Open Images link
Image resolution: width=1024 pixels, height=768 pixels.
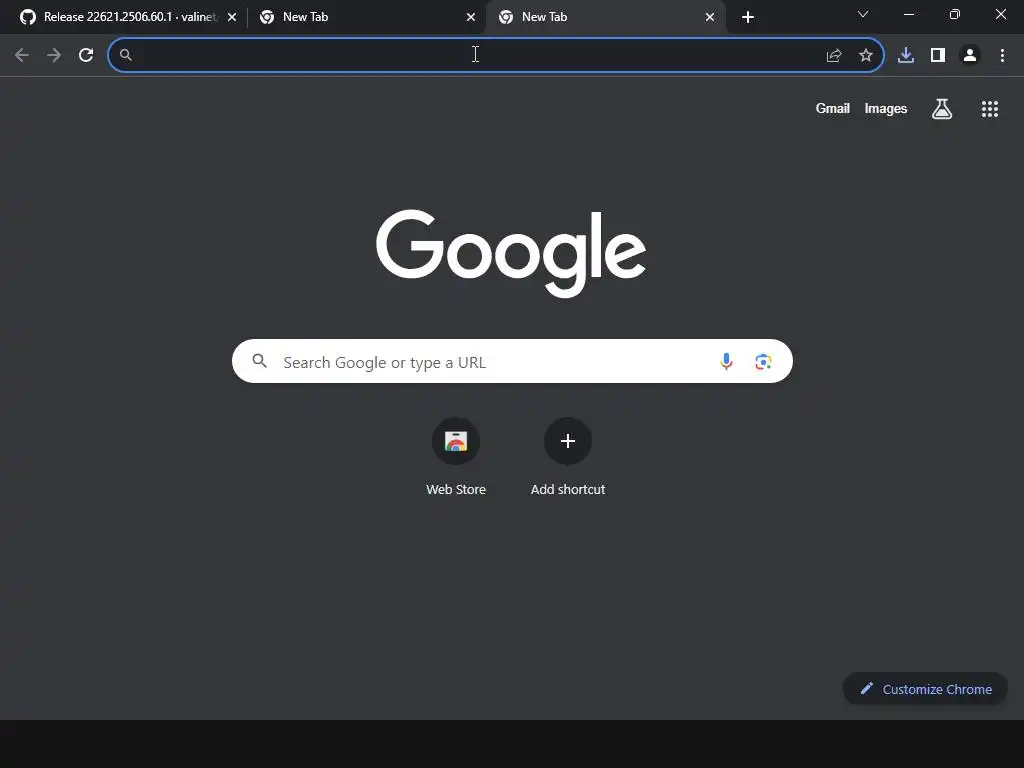click(x=886, y=108)
